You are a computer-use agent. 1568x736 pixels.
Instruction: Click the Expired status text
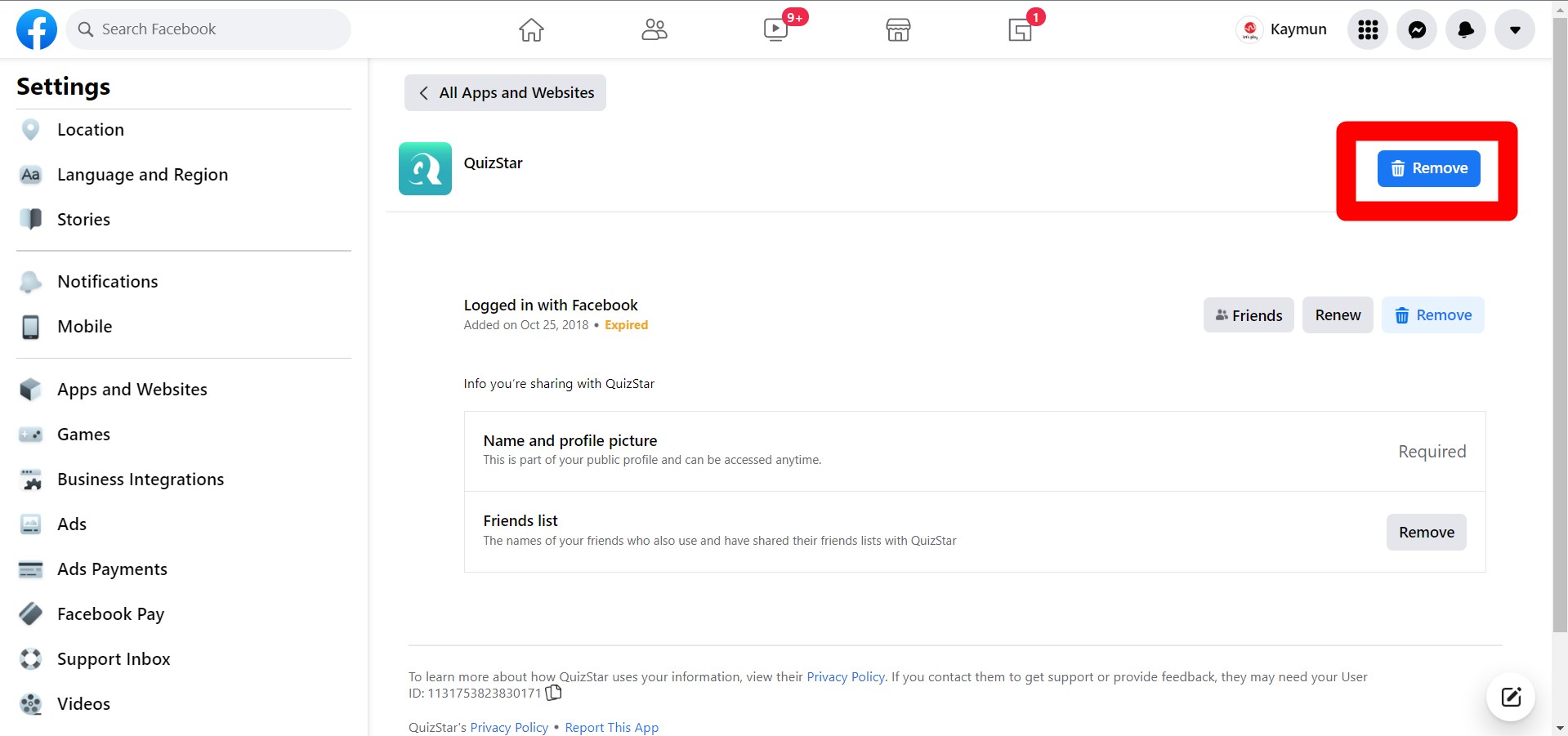point(626,325)
